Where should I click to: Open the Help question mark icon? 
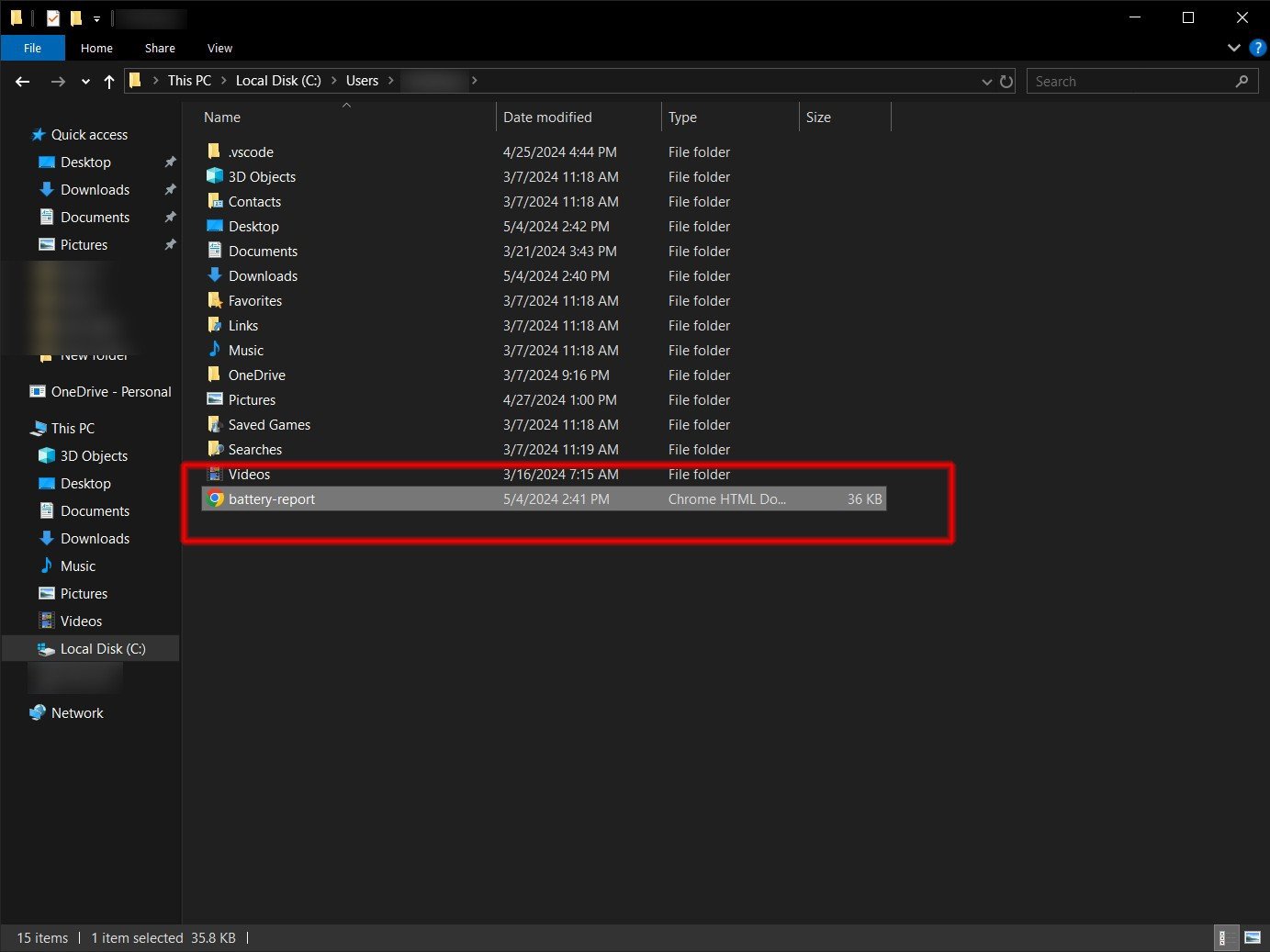pyautogui.click(x=1257, y=48)
